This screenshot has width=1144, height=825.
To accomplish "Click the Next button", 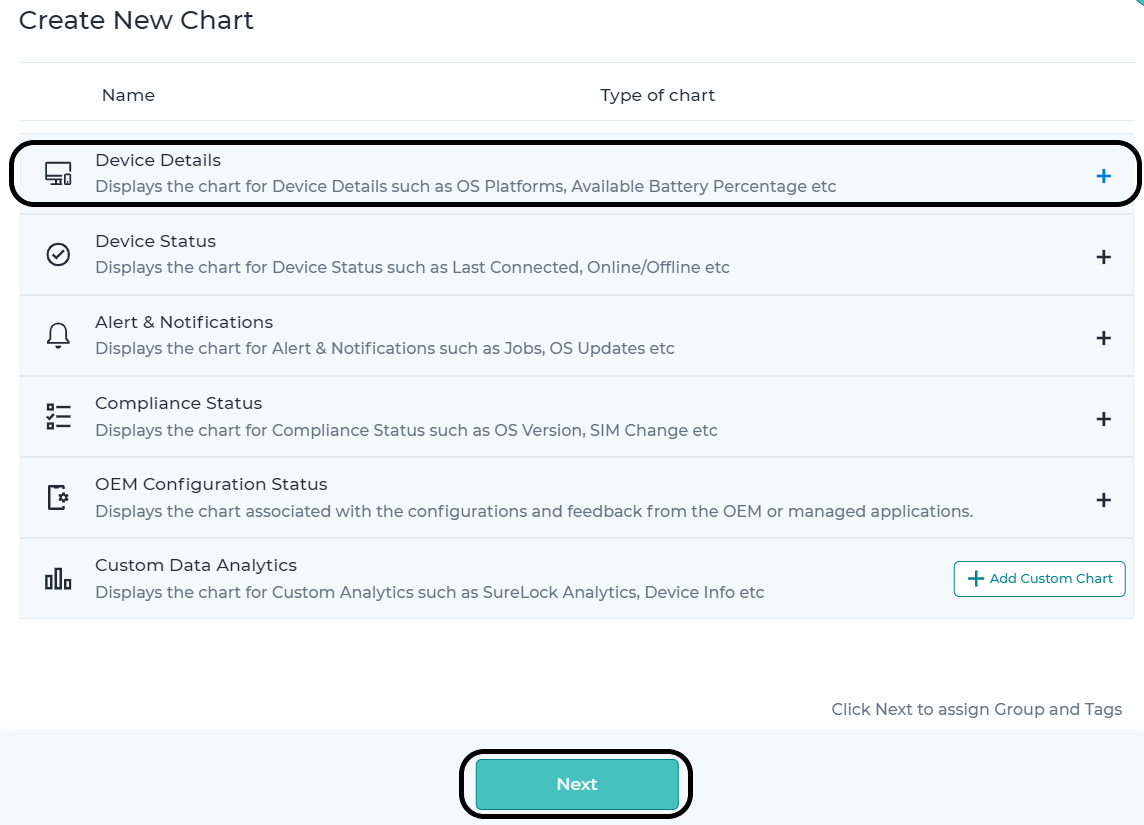I will tap(577, 784).
